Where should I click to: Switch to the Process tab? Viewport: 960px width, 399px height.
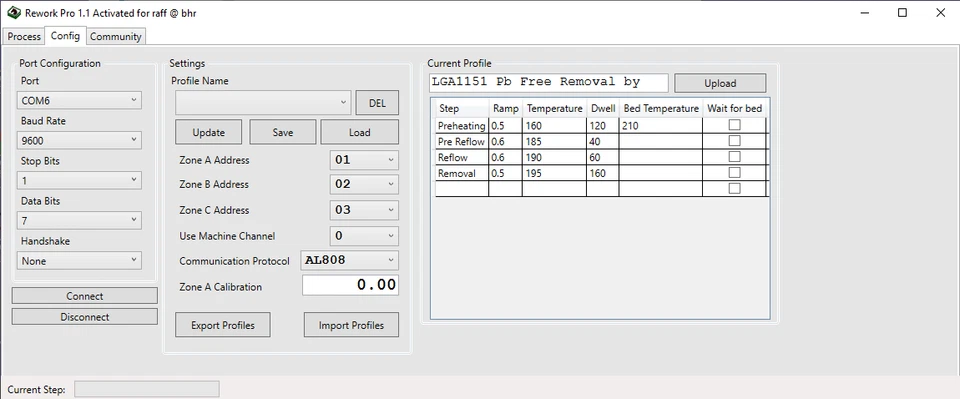click(x=24, y=37)
